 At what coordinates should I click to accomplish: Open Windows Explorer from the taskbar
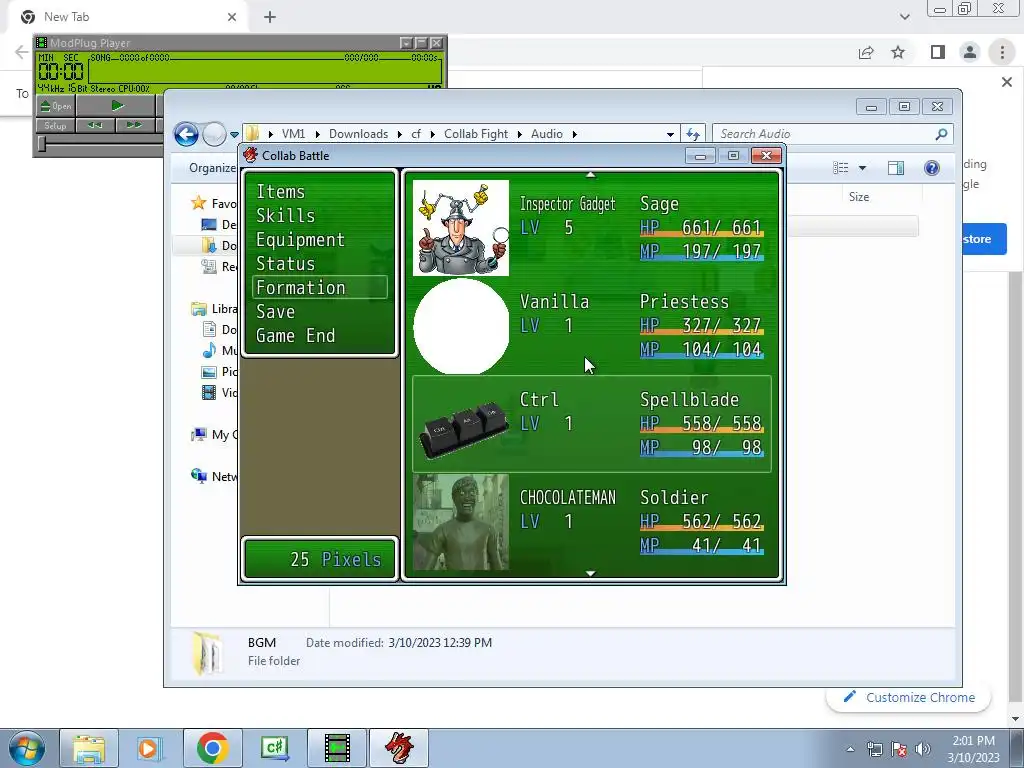(x=89, y=748)
